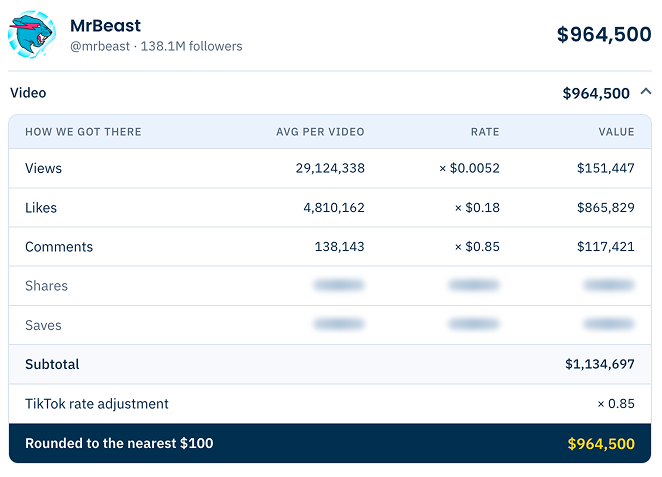The height and width of the screenshot is (477, 662).
Task: Click the 138,143 comments average
Action: coord(339,247)
